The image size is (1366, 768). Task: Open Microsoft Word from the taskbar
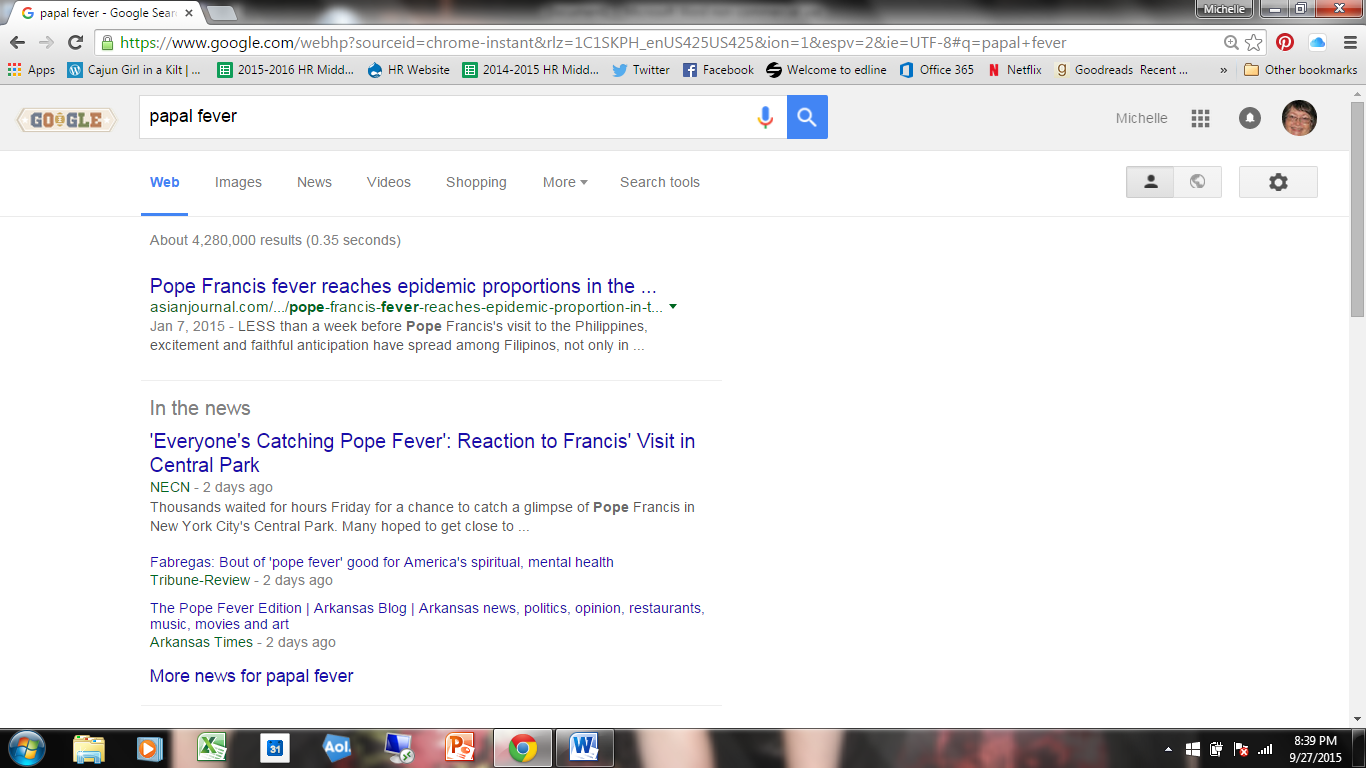tap(583, 748)
